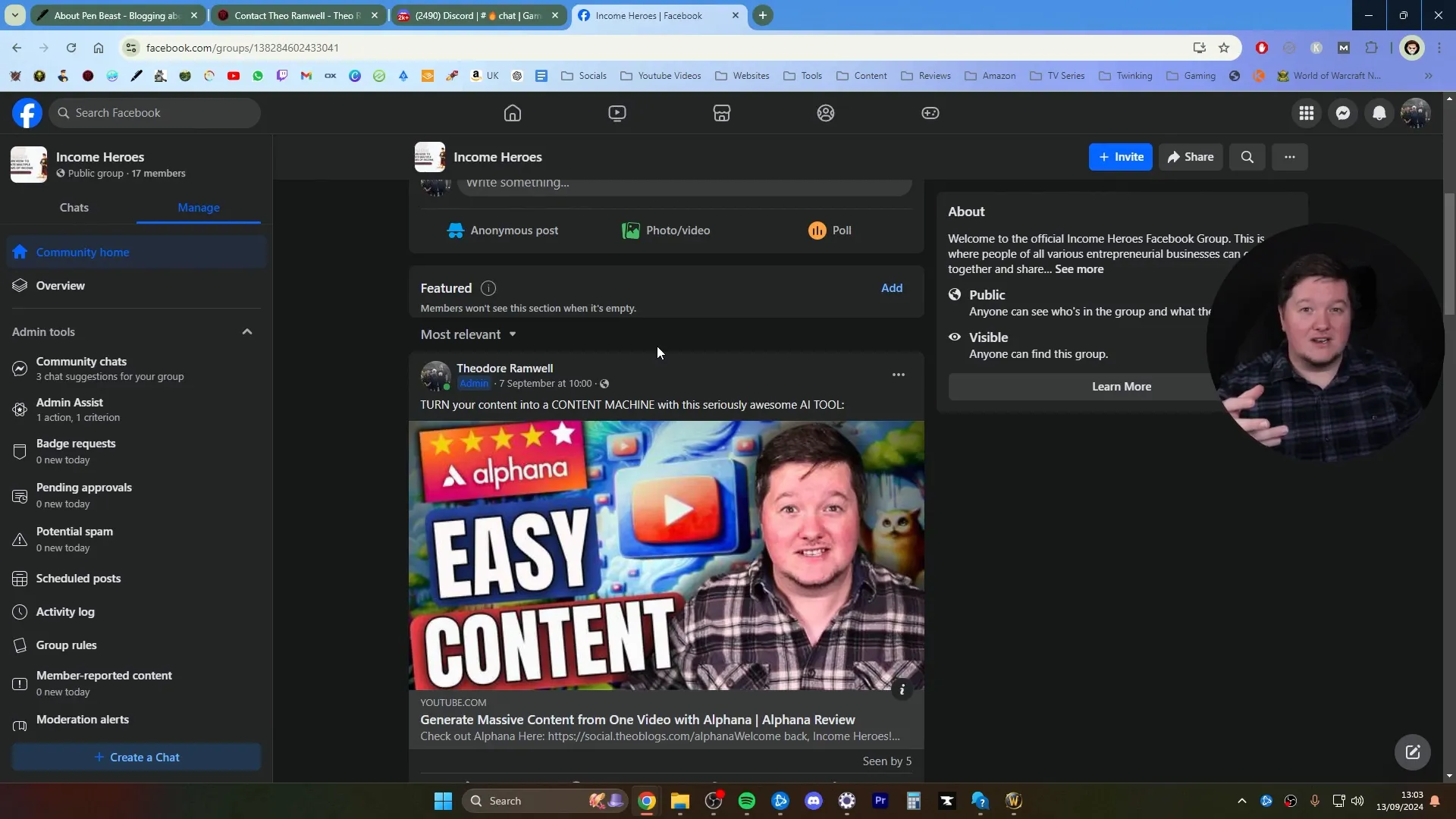Click Learn More in About section
Image resolution: width=1456 pixels, height=819 pixels.
[1122, 386]
